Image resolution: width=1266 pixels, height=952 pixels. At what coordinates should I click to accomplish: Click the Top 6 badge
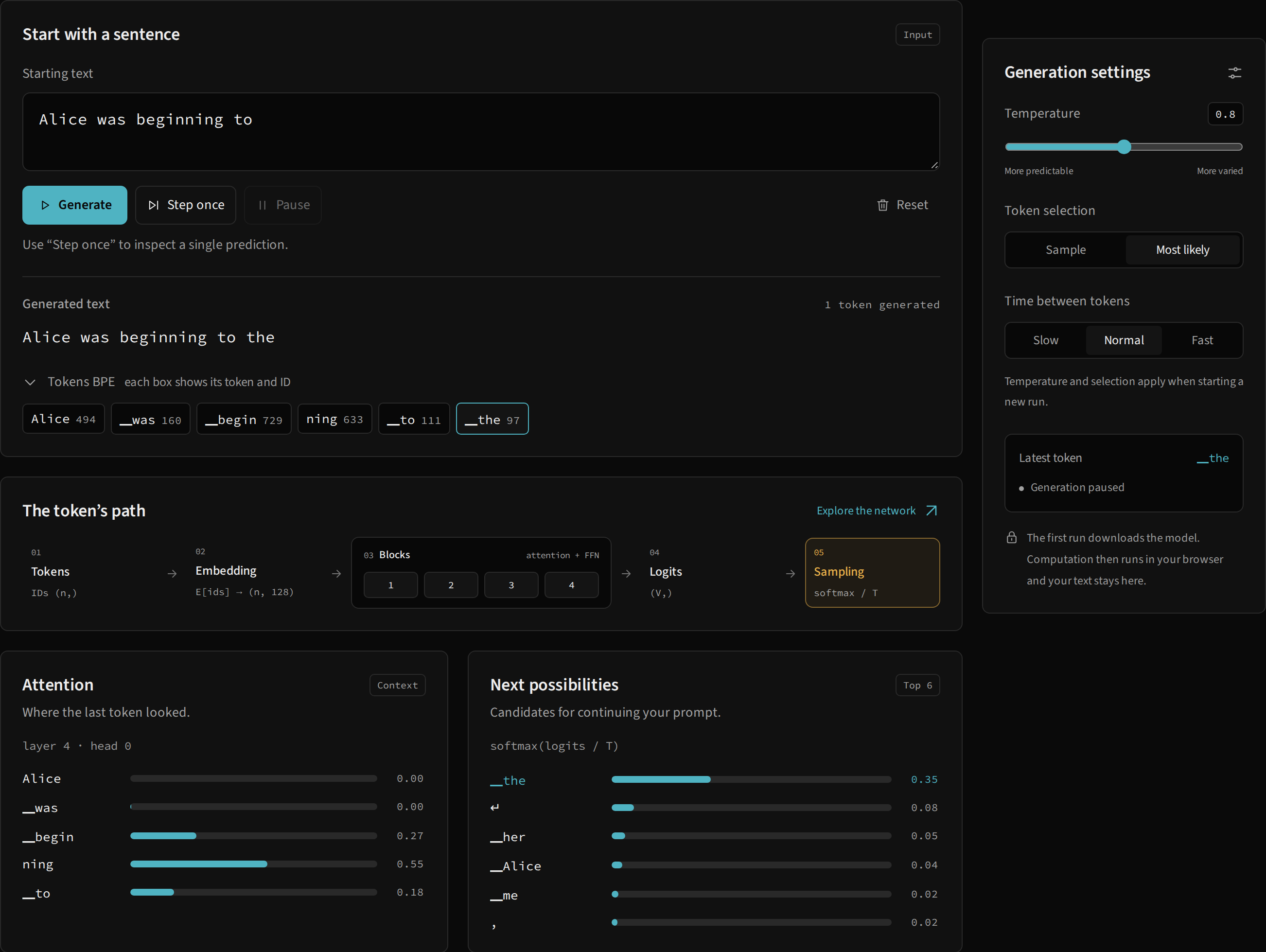(x=917, y=685)
